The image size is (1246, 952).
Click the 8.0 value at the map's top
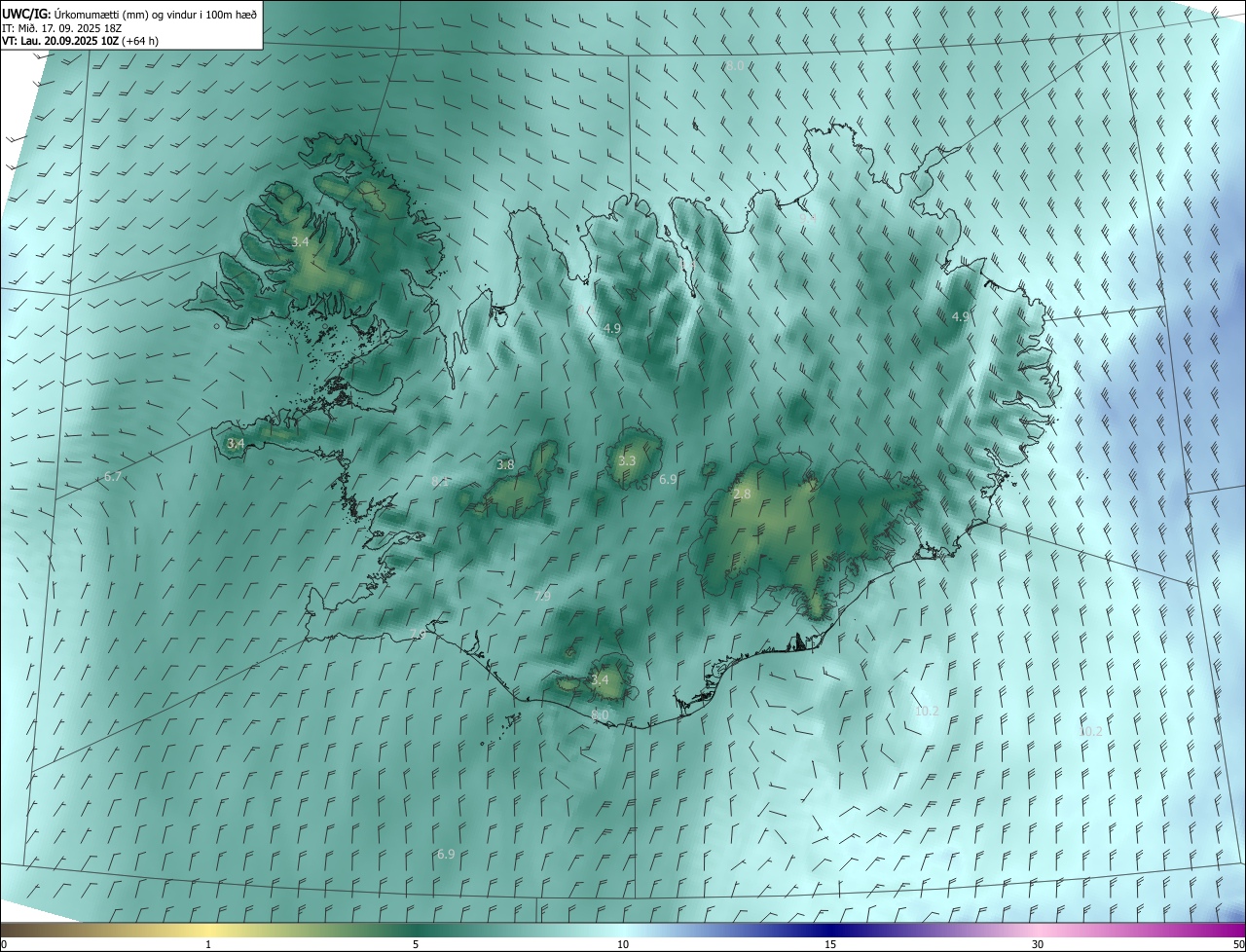[x=735, y=65]
